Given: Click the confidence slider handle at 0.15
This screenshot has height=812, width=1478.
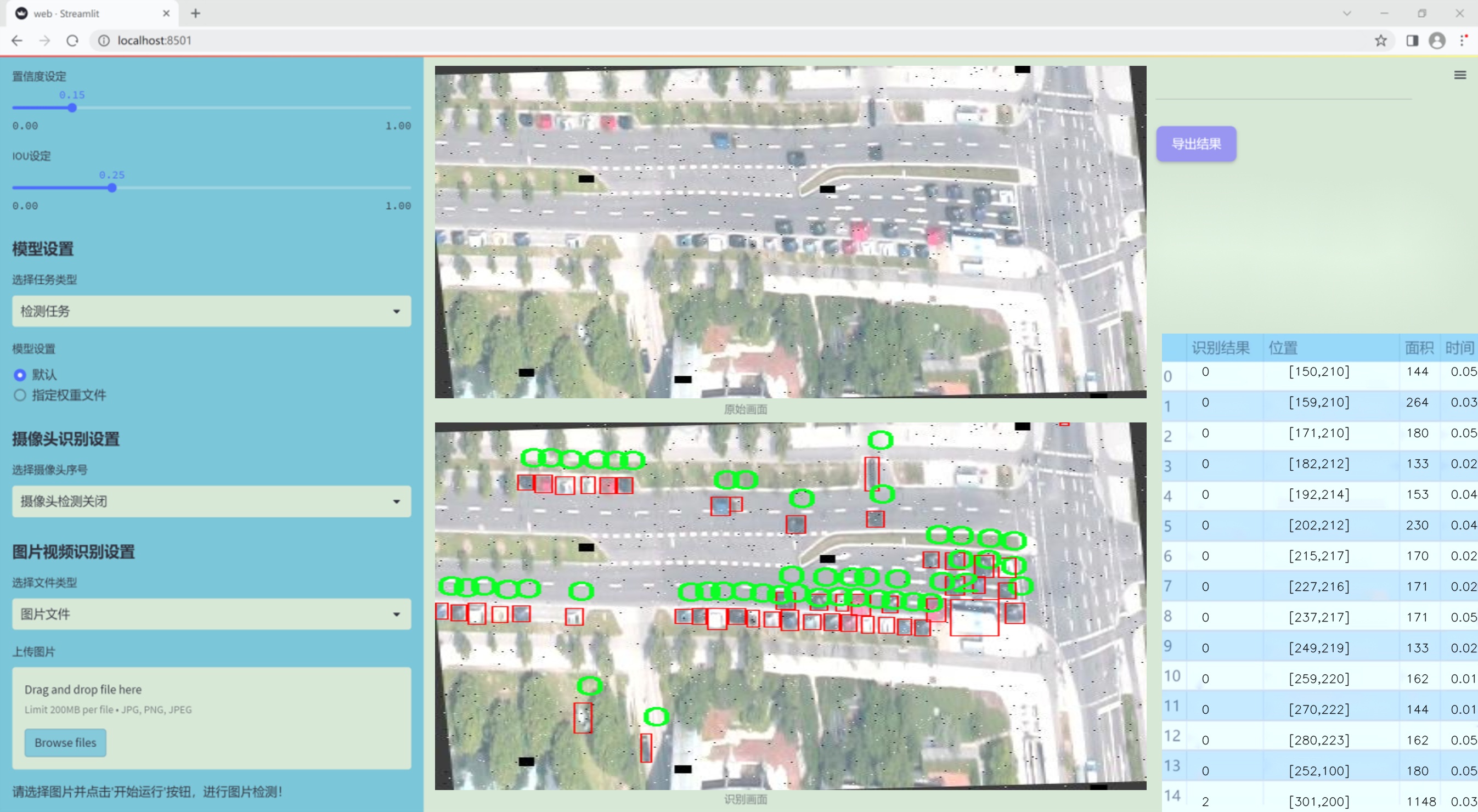Looking at the screenshot, I should tap(72, 108).
